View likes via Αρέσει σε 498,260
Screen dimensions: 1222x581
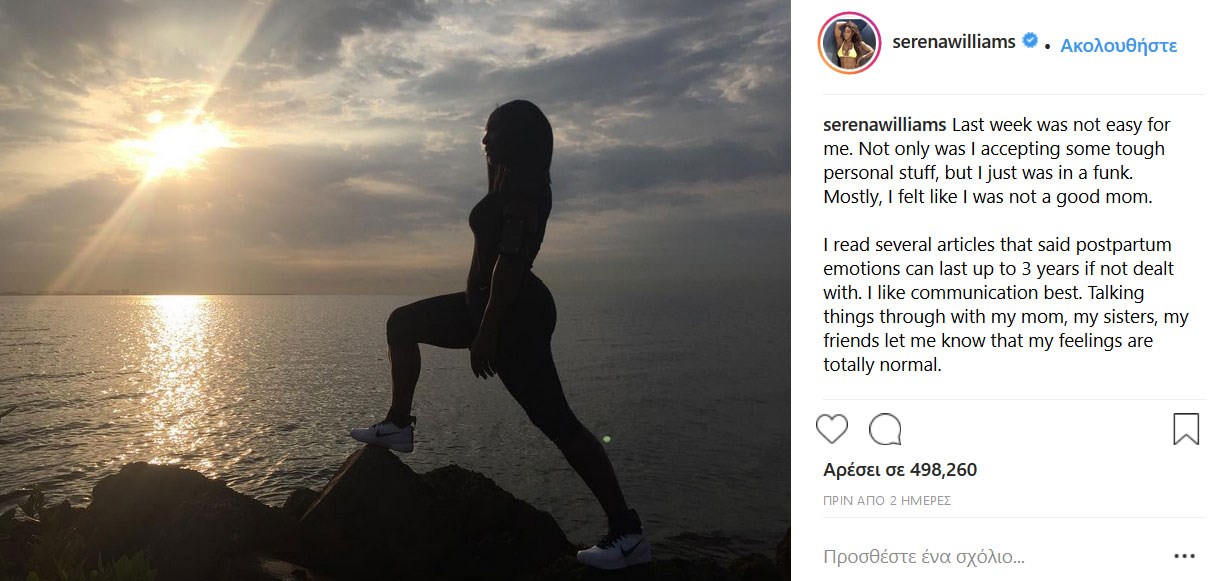(899, 470)
